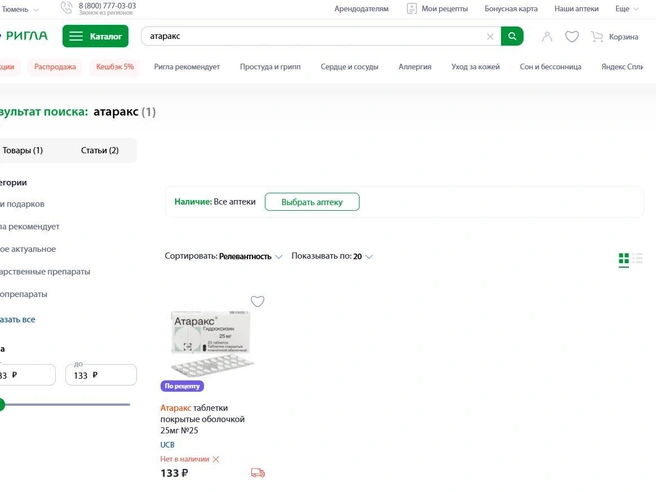Click the 133 ₽ product price

(174, 473)
